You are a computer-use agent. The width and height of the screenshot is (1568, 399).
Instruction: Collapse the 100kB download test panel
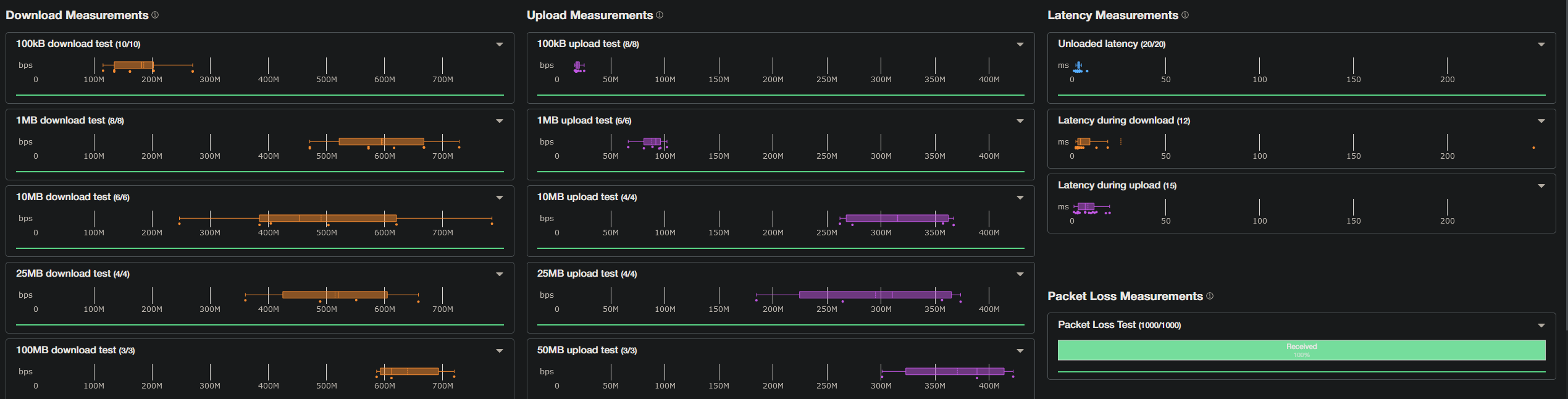tap(499, 44)
